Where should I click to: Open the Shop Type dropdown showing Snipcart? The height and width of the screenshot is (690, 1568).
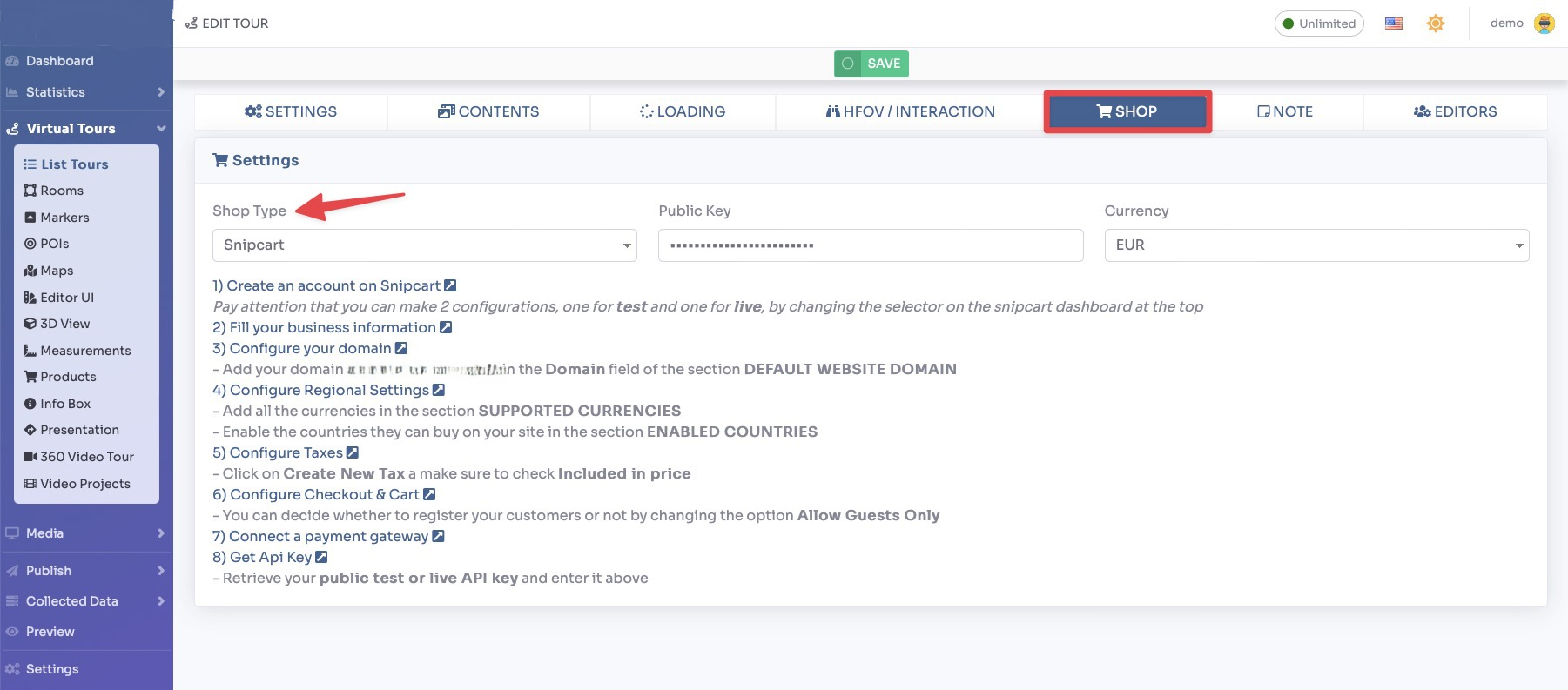tap(425, 245)
